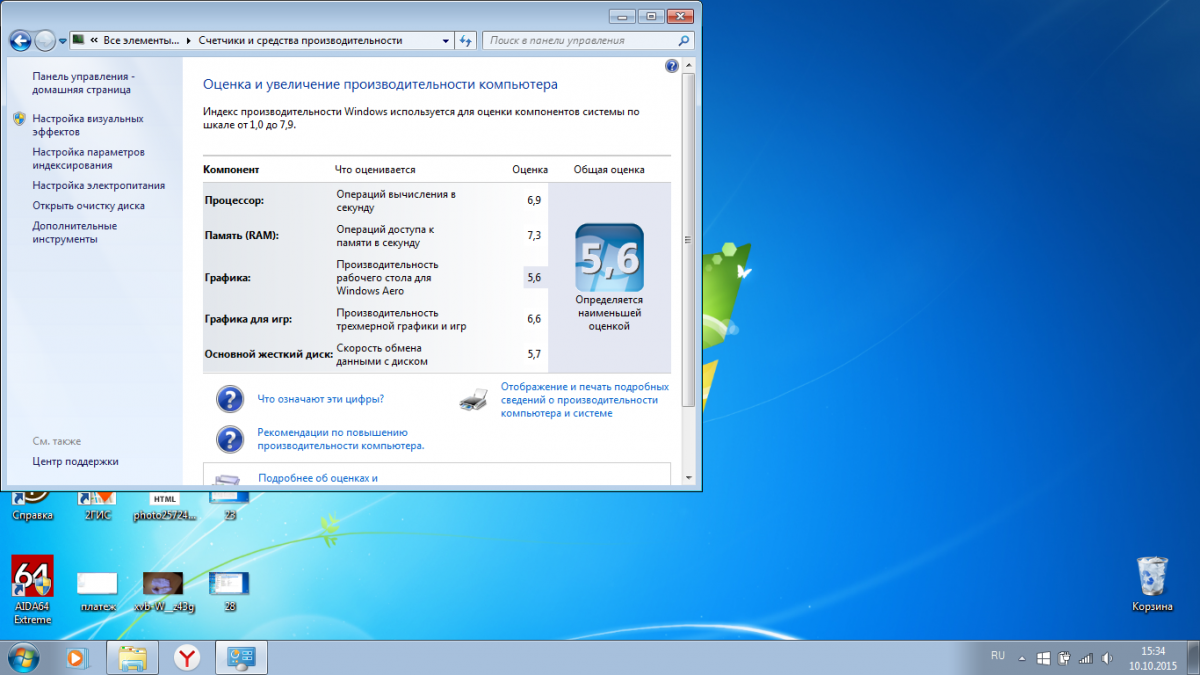The image size is (1200, 675).
Task: Expand arrow after 'Все элементы…' breadcrumb
Action: [190, 41]
